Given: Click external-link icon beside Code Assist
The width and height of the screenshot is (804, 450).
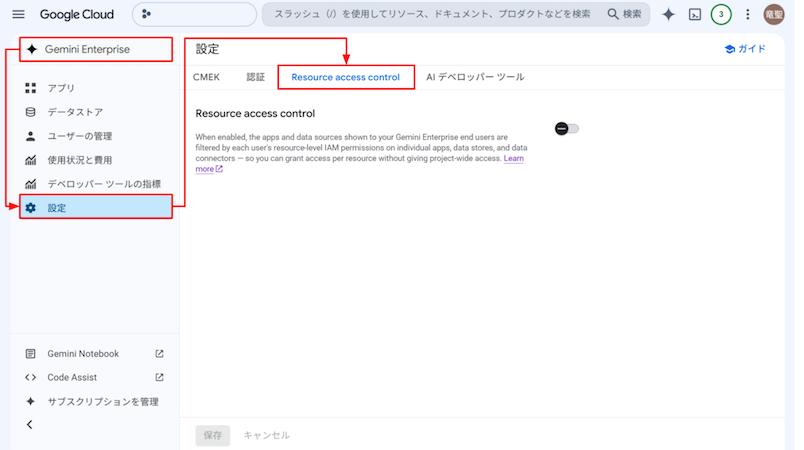Looking at the screenshot, I should (159, 377).
